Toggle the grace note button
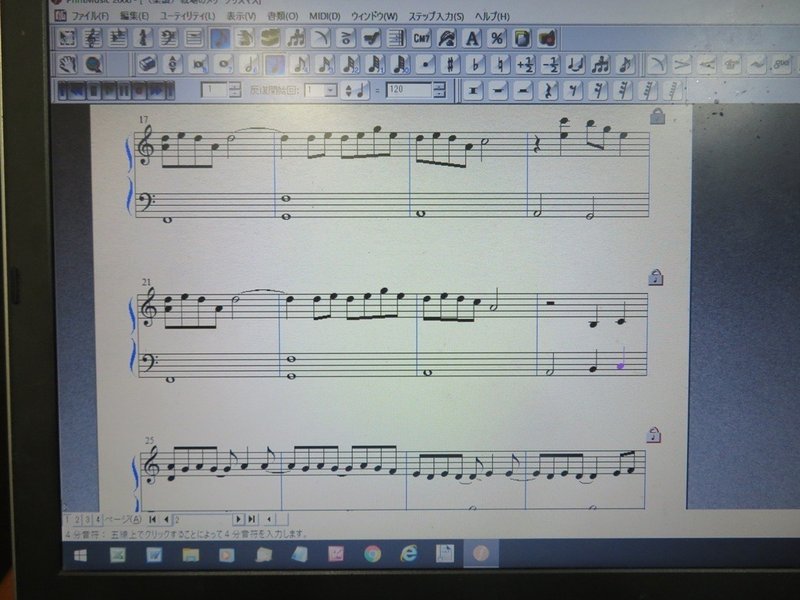This screenshot has width=800, height=600. click(x=625, y=64)
